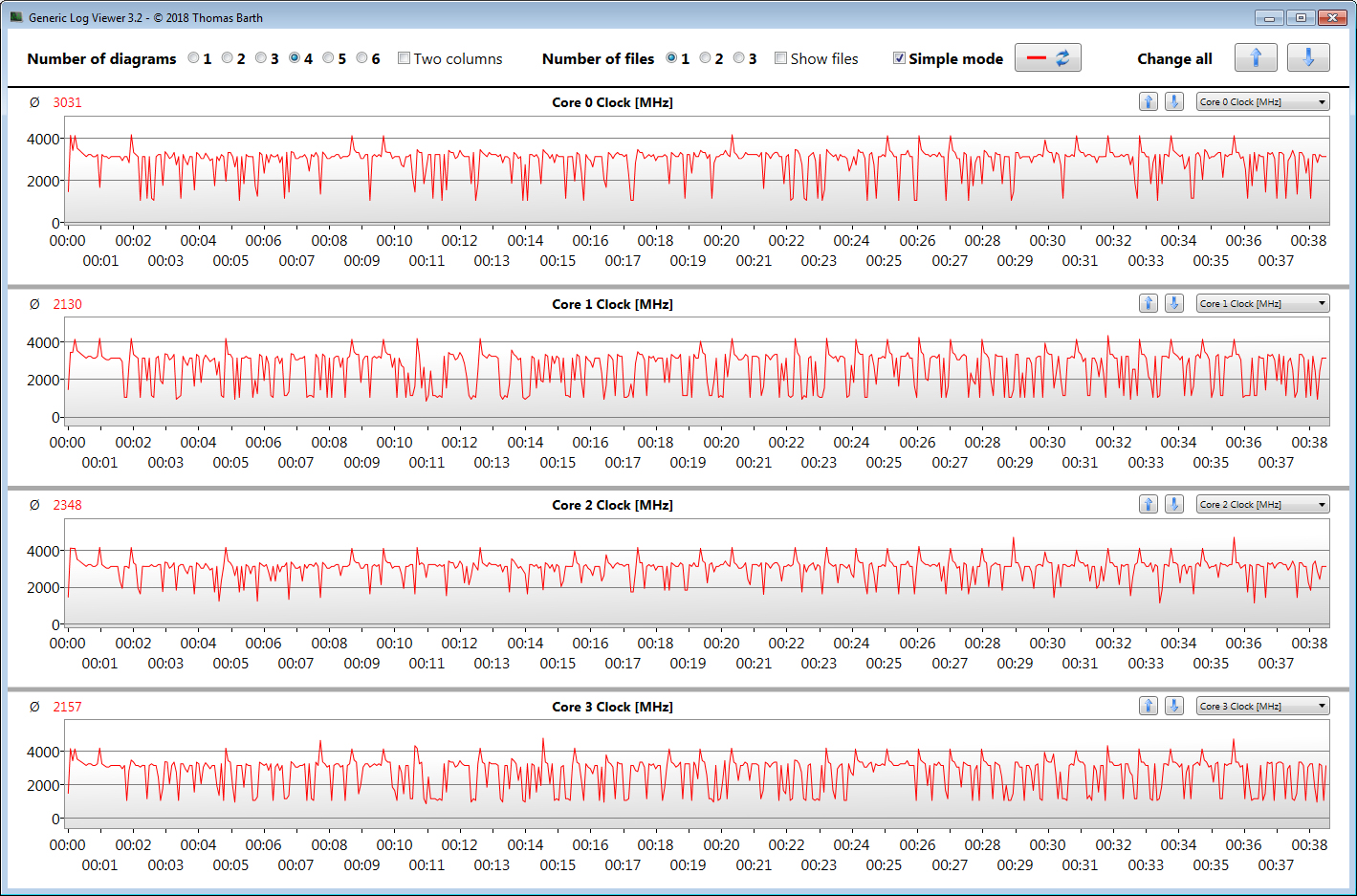
Task: Set number of diagrams to 1
Action: (194, 58)
